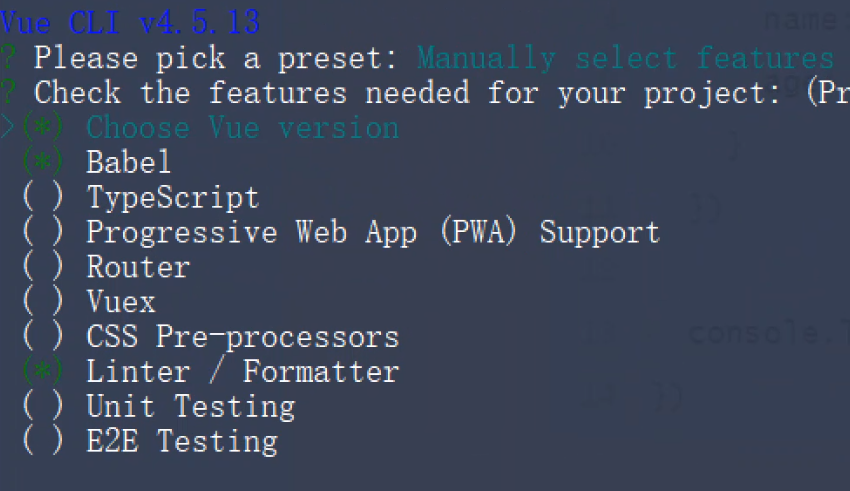The width and height of the screenshot is (850, 491).
Task: Click Progressive Web App Support text
Action: 372,232
